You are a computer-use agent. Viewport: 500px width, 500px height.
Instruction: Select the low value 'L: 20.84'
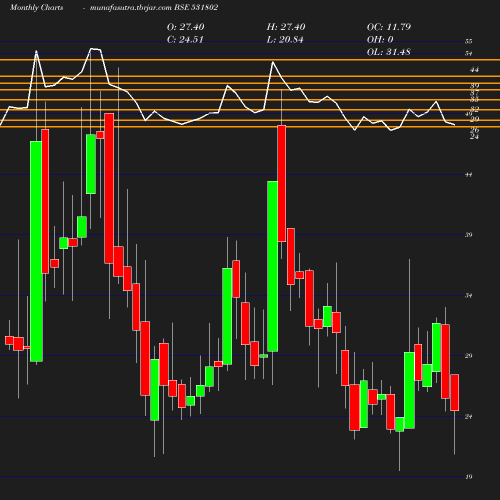[285, 40]
